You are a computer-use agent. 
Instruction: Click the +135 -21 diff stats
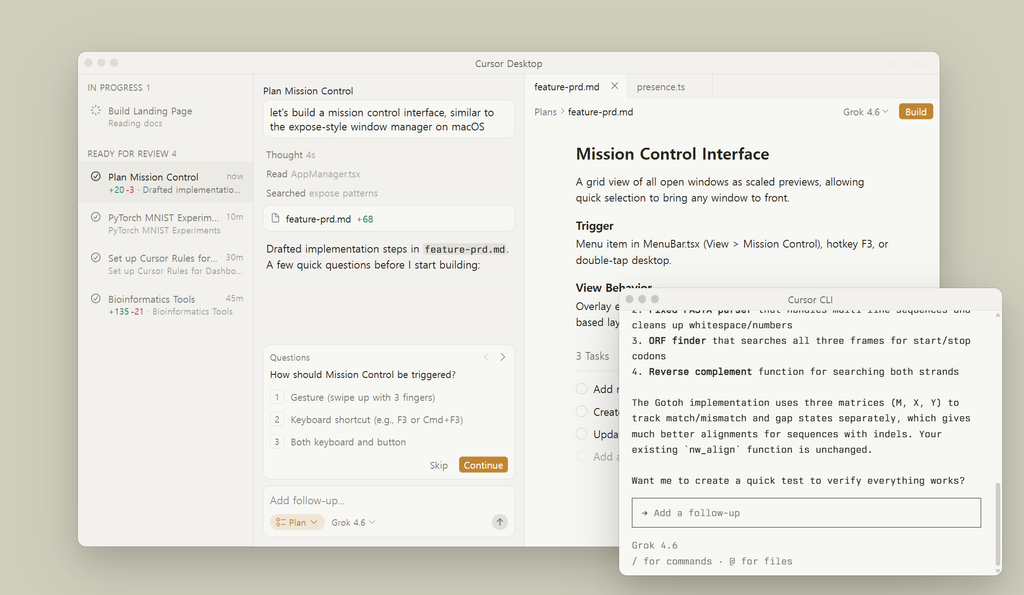pos(126,312)
